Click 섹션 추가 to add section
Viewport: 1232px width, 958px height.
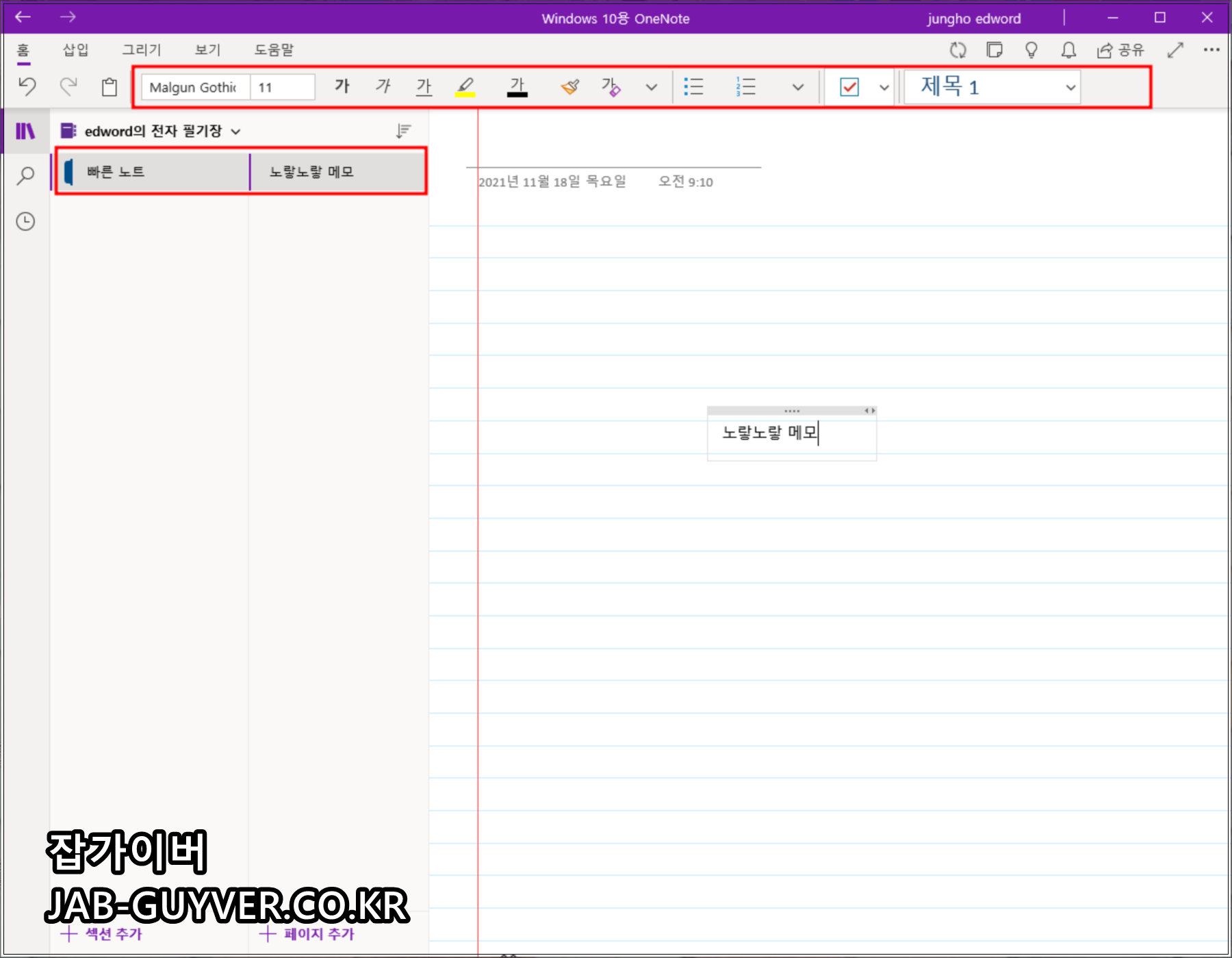point(101,934)
